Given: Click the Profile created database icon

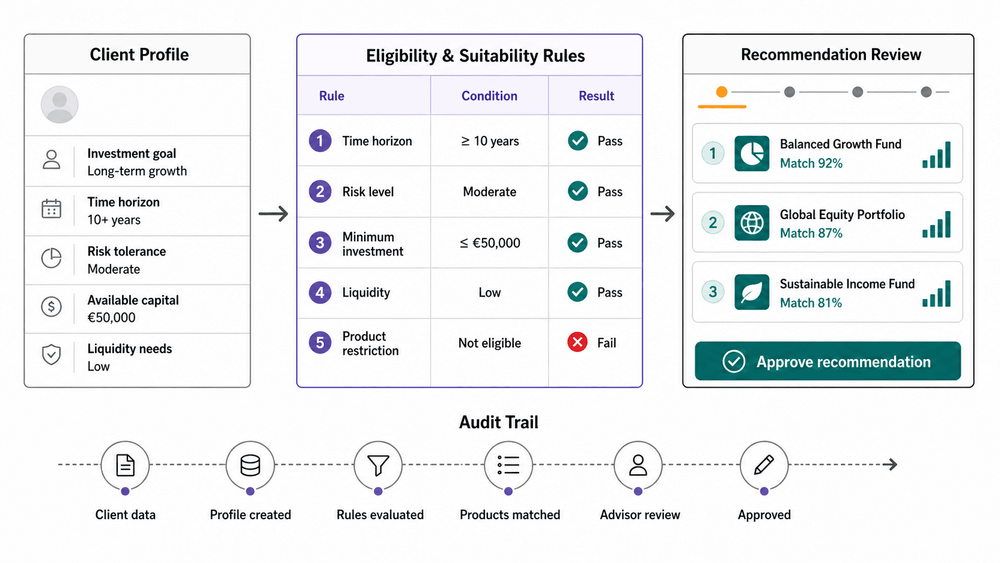Looking at the screenshot, I should 250,465.
